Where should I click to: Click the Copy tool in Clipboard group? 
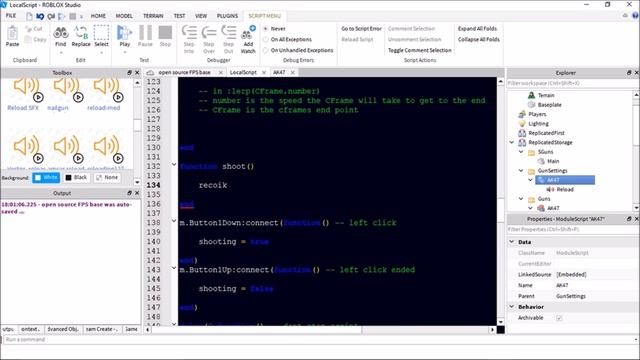[x=35, y=40]
